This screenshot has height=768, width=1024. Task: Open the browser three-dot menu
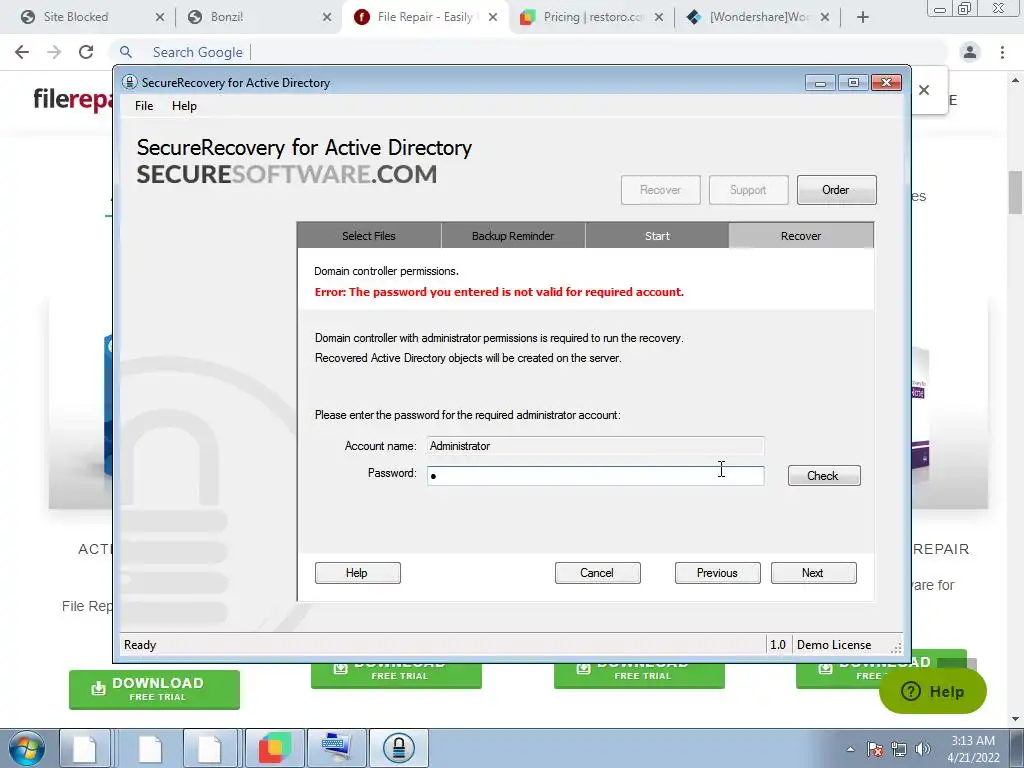[x=1002, y=52]
